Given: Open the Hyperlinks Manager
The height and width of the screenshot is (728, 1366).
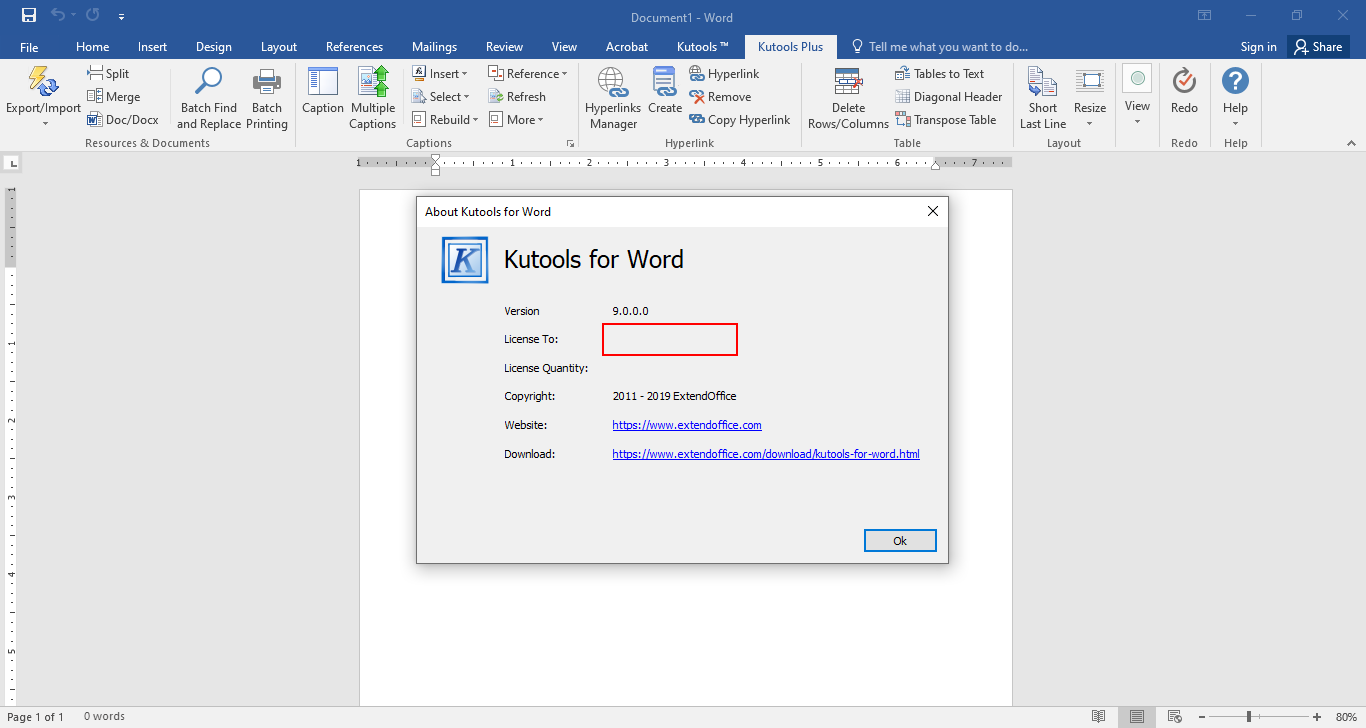Looking at the screenshot, I should click(613, 98).
